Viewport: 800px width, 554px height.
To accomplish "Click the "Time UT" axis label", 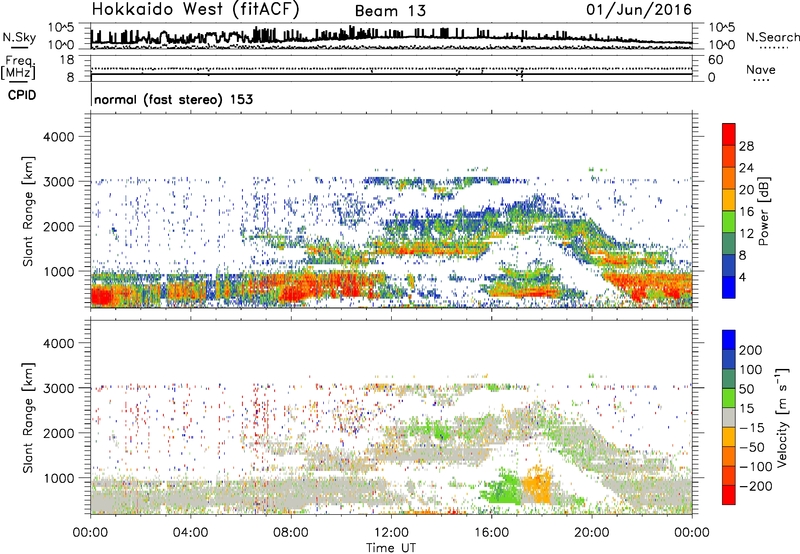I will click(x=391, y=548).
